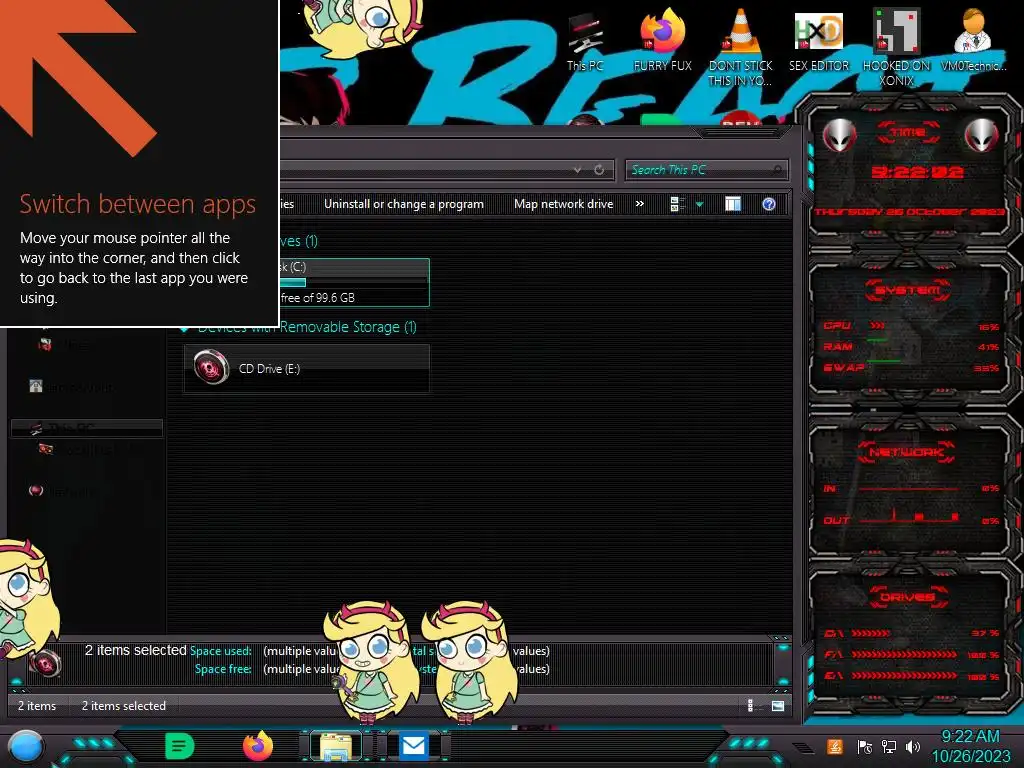Toggle the preview pane icon
Image resolution: width=1024 pixels, height=768 pixels.
pyautogui.click(x=733, y=204)
